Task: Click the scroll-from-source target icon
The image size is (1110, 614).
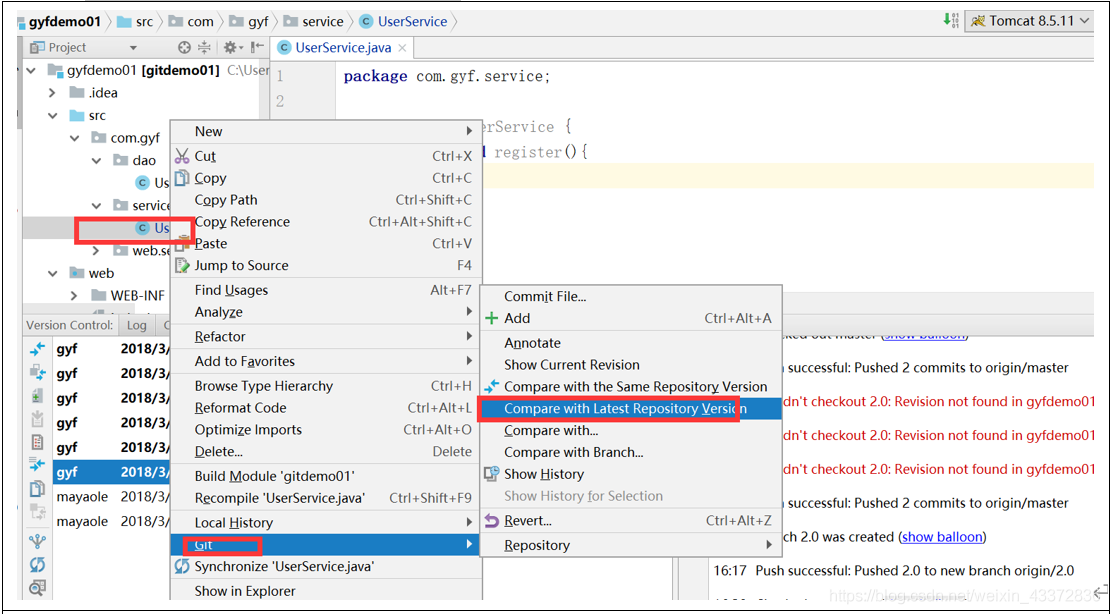Action: point(184,47)
